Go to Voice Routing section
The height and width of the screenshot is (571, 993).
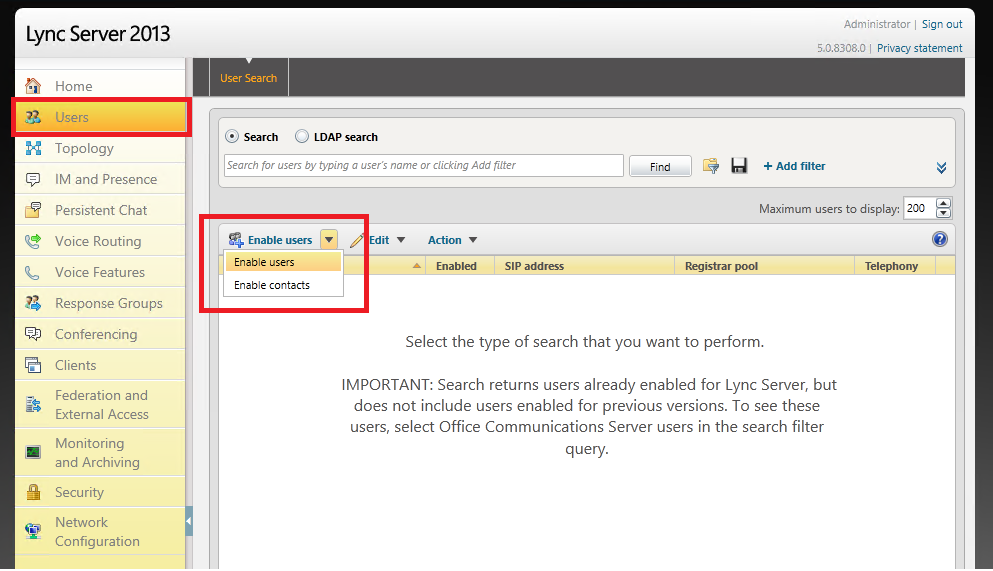[98, 241]
